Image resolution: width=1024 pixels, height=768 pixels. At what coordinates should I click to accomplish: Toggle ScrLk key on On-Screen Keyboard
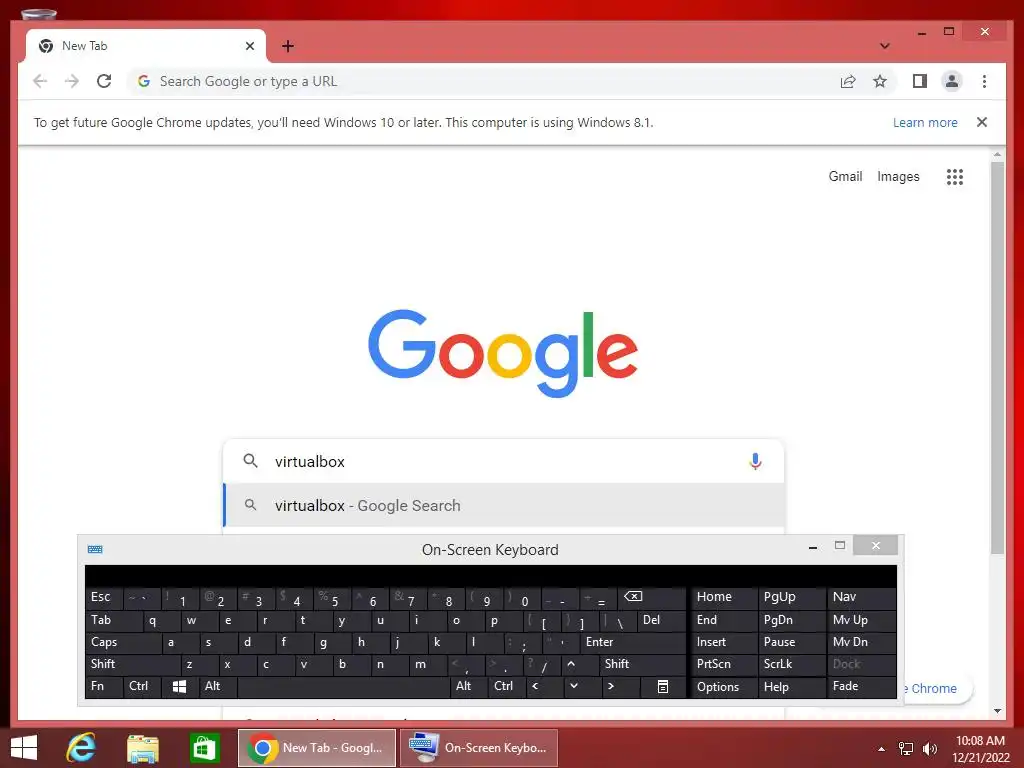pos(792,664)
